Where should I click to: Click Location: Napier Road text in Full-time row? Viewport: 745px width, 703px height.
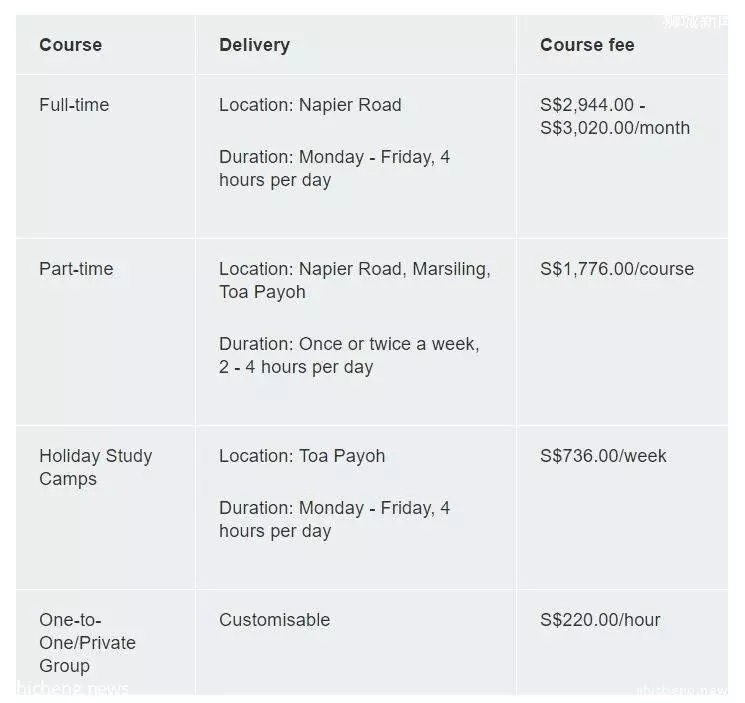[x=310, y=105]
